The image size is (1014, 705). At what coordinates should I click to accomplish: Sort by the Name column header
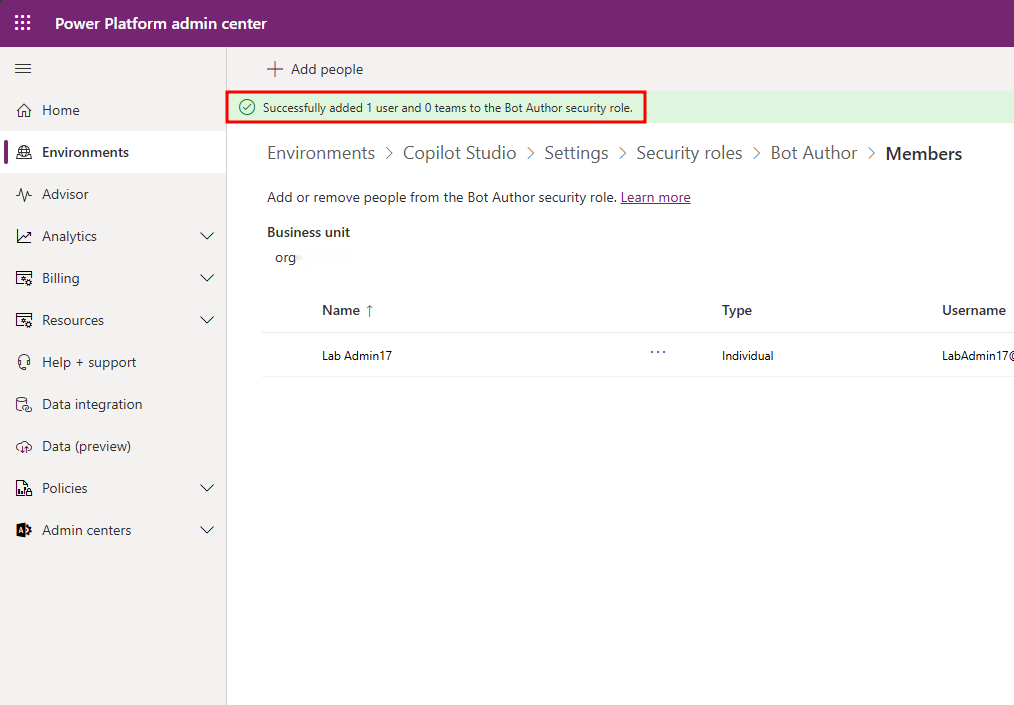pyautogui.click(x=341, y=311)
